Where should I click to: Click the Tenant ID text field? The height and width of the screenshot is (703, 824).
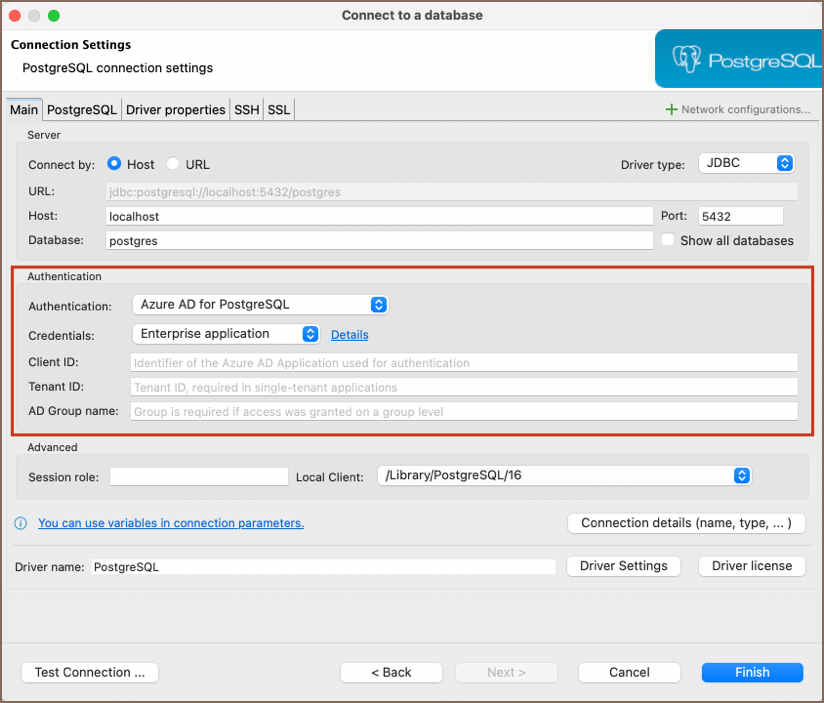tap(464, 387)
